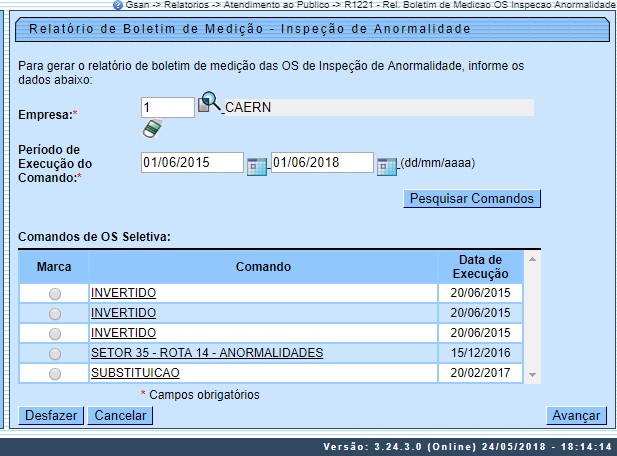
Task: Select the SUBSTITUICAO command radio button
Action: (54, 373)
